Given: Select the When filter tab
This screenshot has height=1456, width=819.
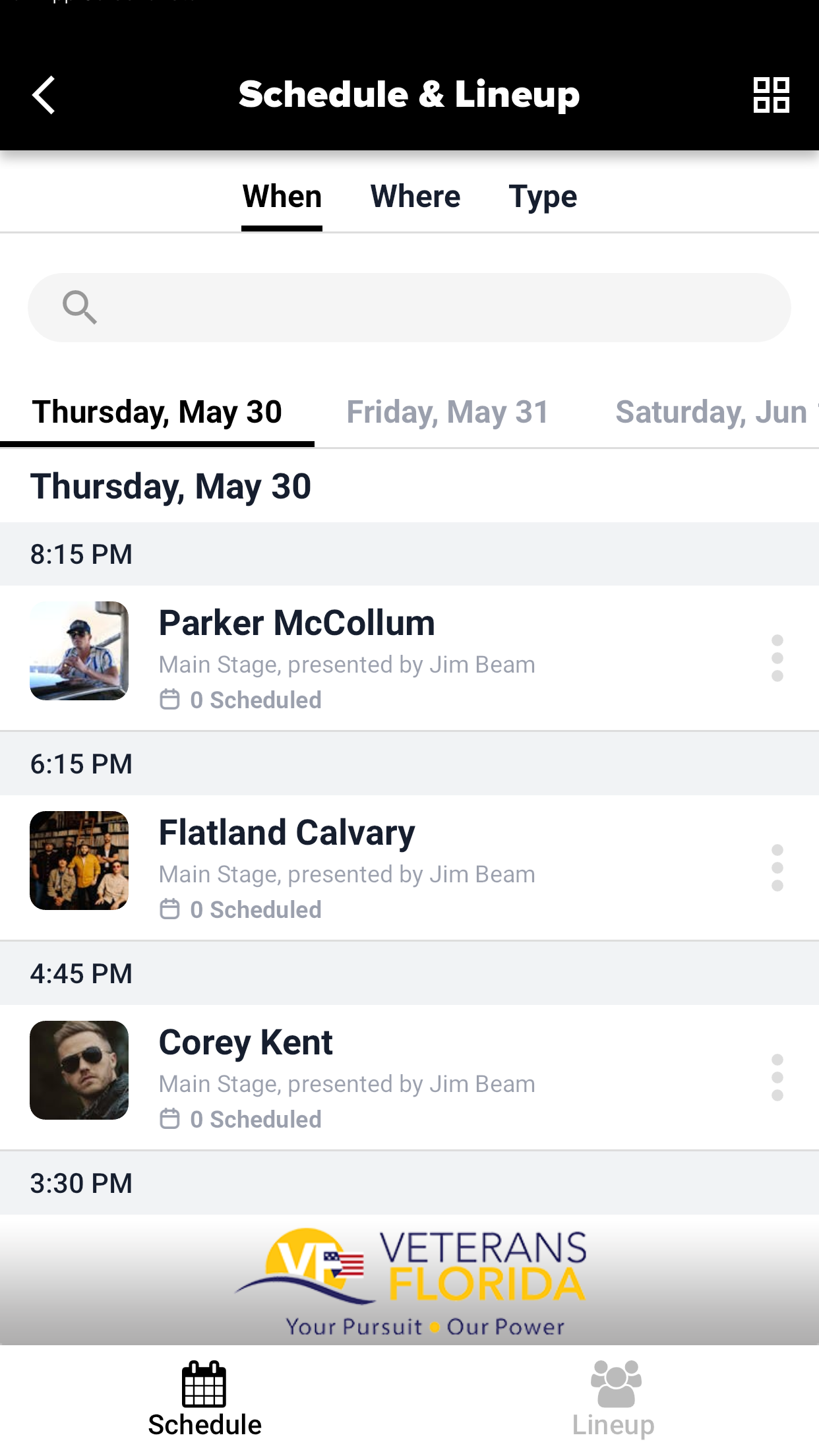Looking at the screenshot, I should [282, 197].
